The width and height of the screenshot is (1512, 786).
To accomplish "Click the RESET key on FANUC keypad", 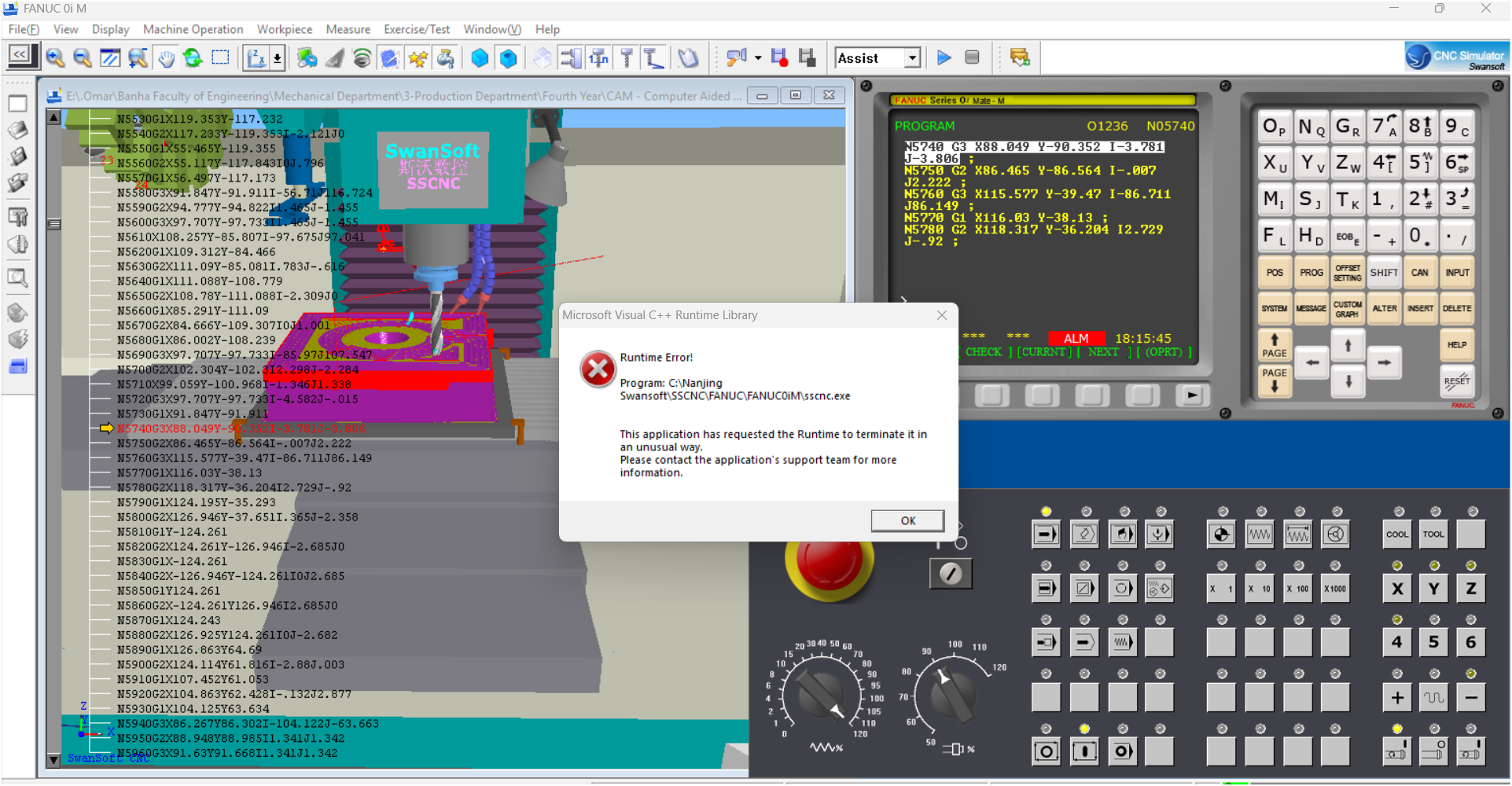I will (x=1457, y=381).
